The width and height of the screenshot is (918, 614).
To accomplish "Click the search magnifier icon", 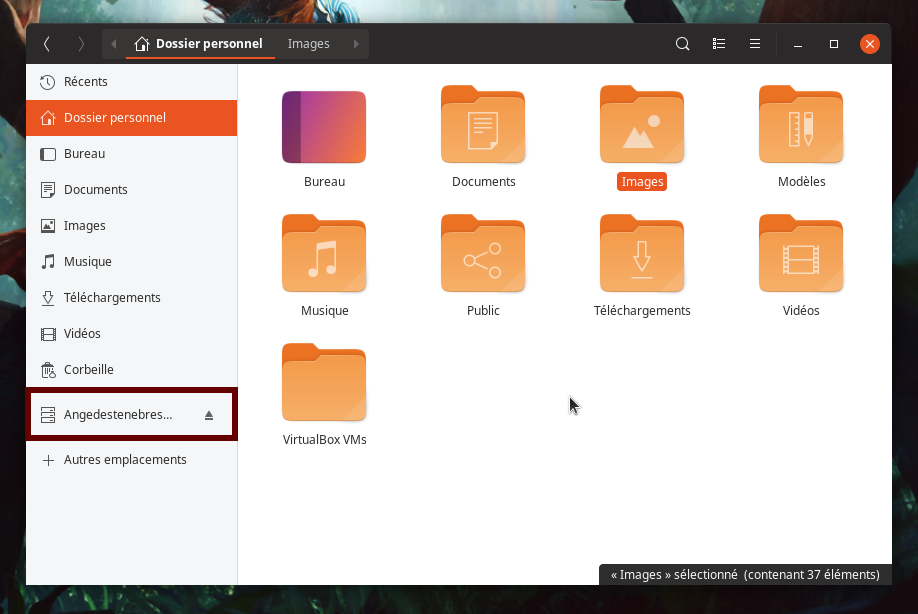I will pos(682,44).
